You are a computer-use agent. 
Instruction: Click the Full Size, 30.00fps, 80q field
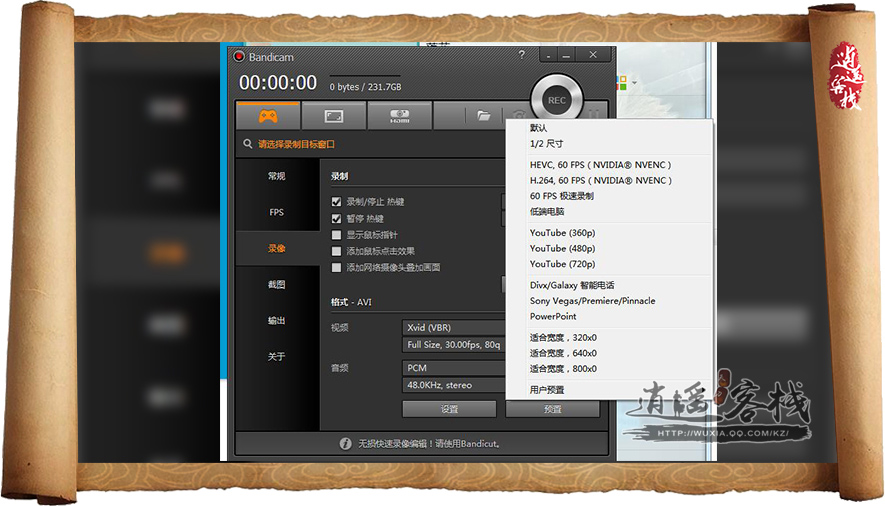pyautogui.click(x=454, y=344)
